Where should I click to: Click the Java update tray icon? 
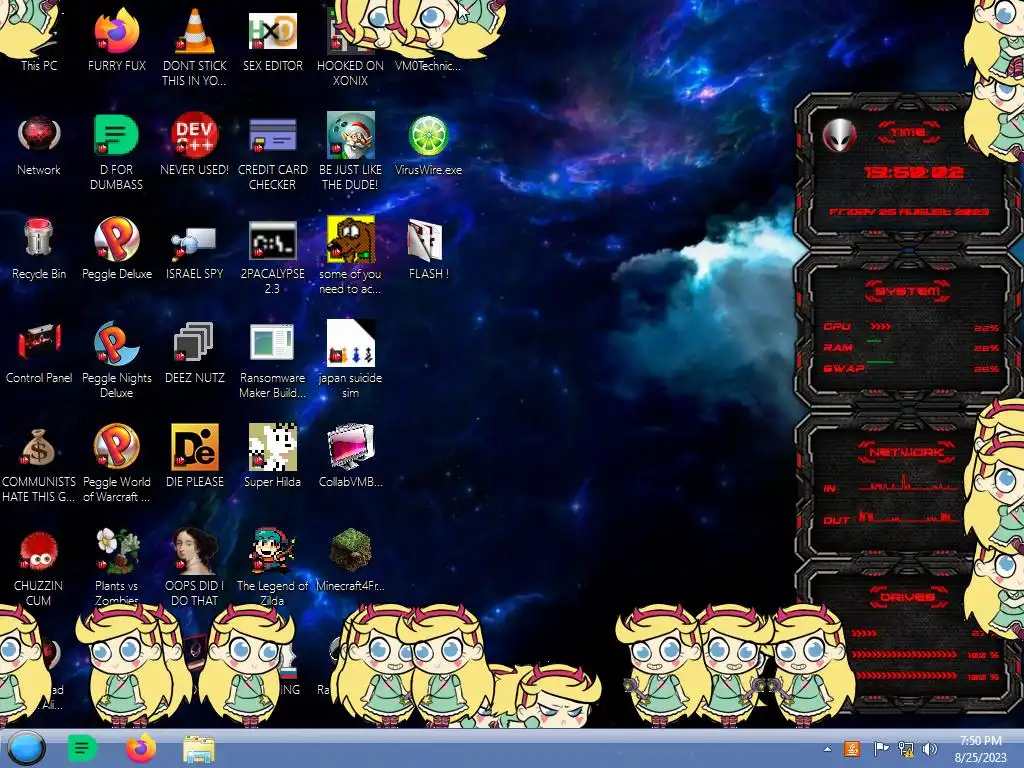(x=852, y=748)
